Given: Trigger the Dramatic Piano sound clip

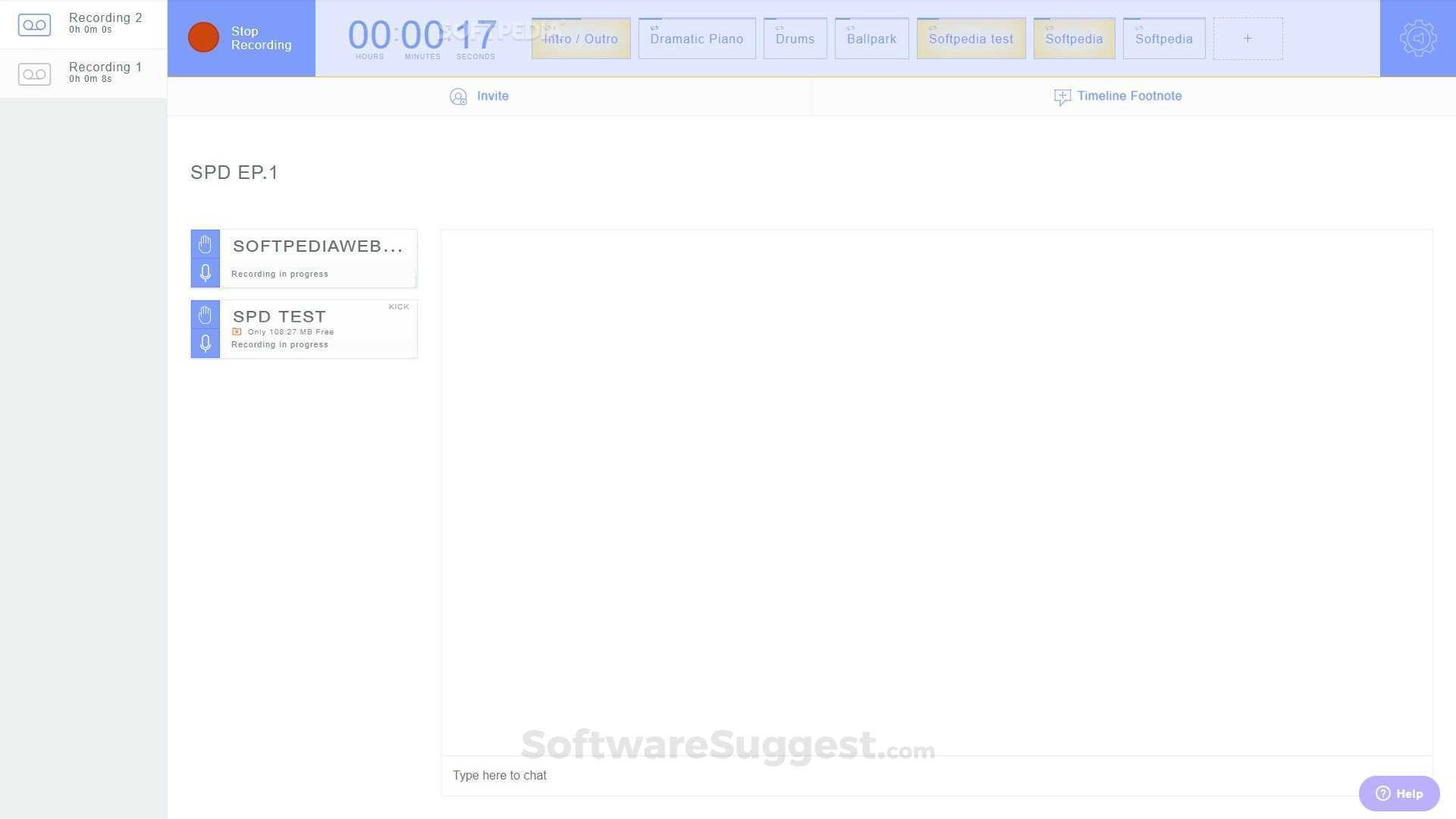Looking at the screenshot, I should point(695,38).
